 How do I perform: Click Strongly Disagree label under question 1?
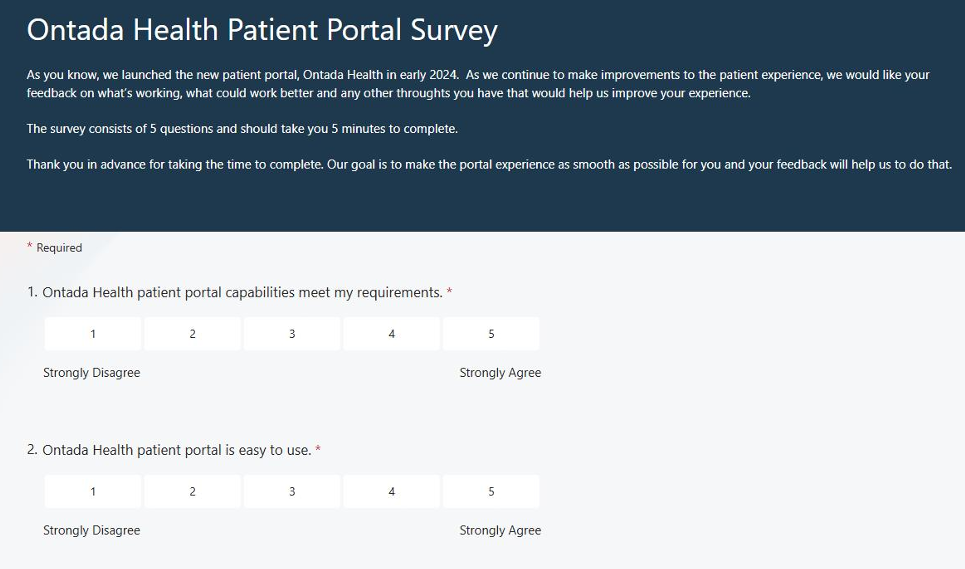(x=91, y=373)
